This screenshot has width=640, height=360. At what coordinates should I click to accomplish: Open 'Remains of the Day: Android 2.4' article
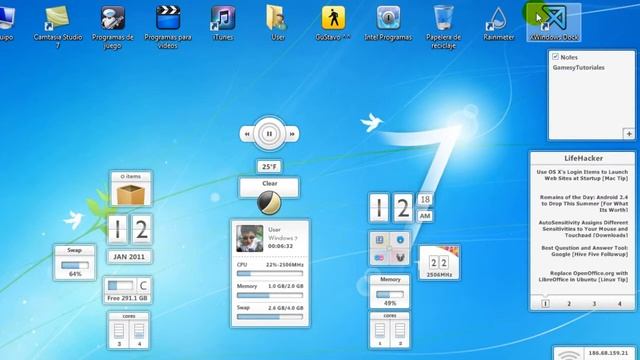tap(584, 203)
